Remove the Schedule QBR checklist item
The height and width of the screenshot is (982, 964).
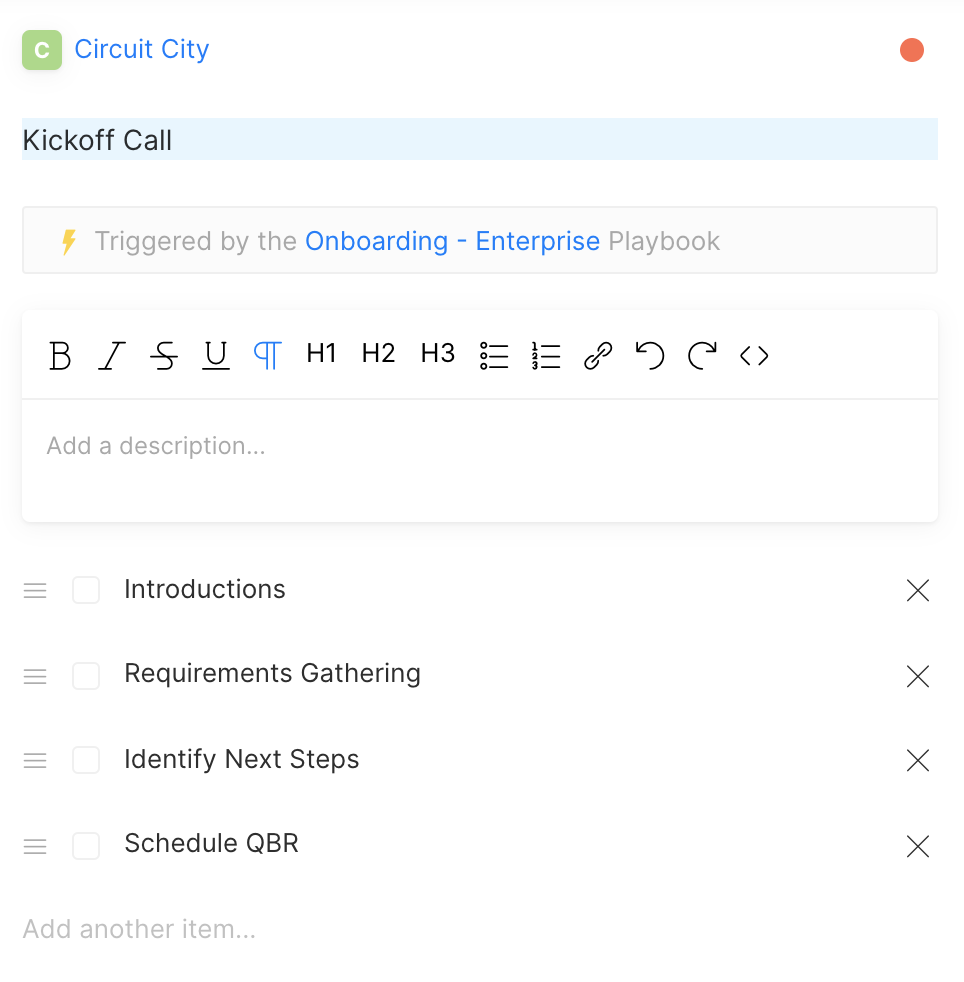click(x=918, y=846)
